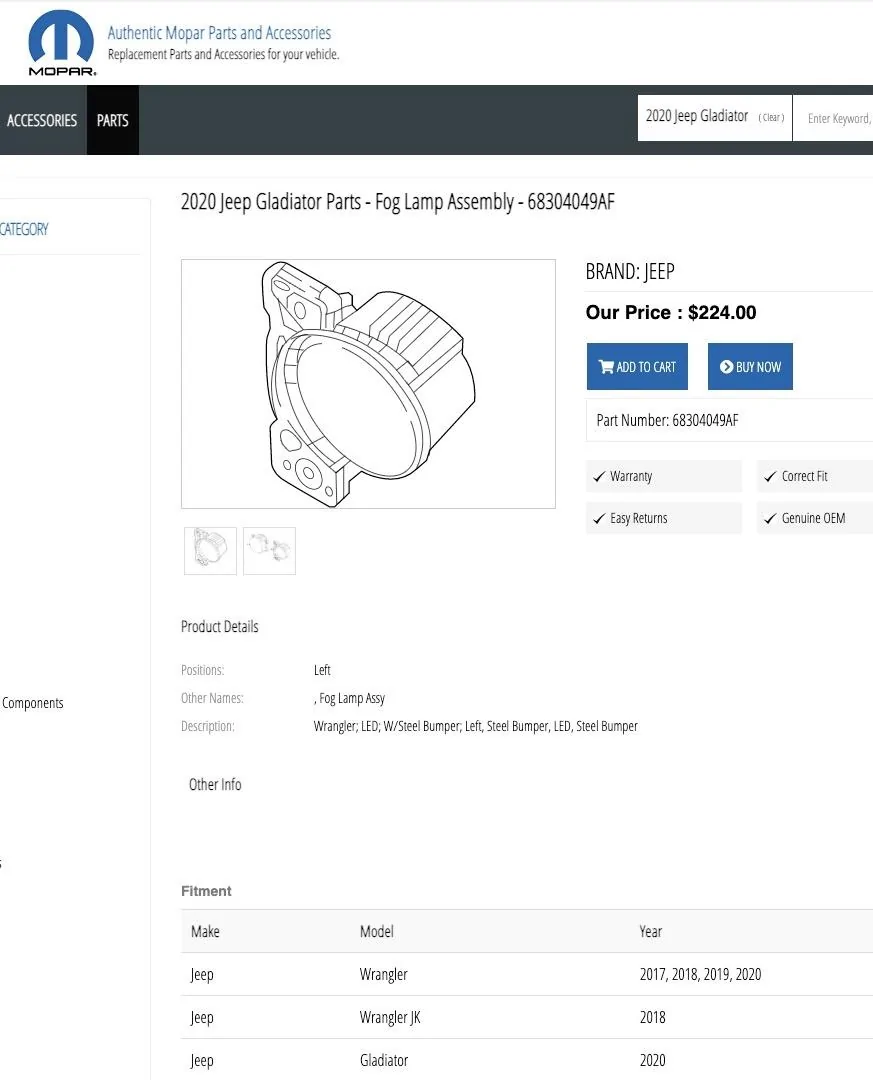873x1080 pixels.
Task: Click the Correct Fit checkmark icon
Action: (770, 477)
